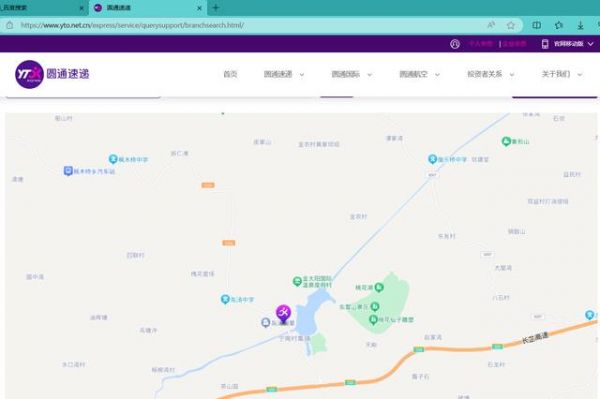The width and height of the screenshot is (600, 399).
Task: Add page to favorites with star icon
Action: [510, 25]
